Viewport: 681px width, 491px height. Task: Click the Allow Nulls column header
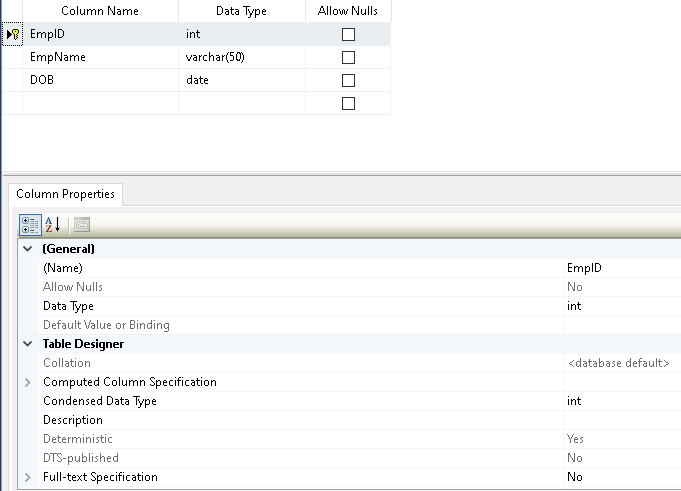(348, 11)
